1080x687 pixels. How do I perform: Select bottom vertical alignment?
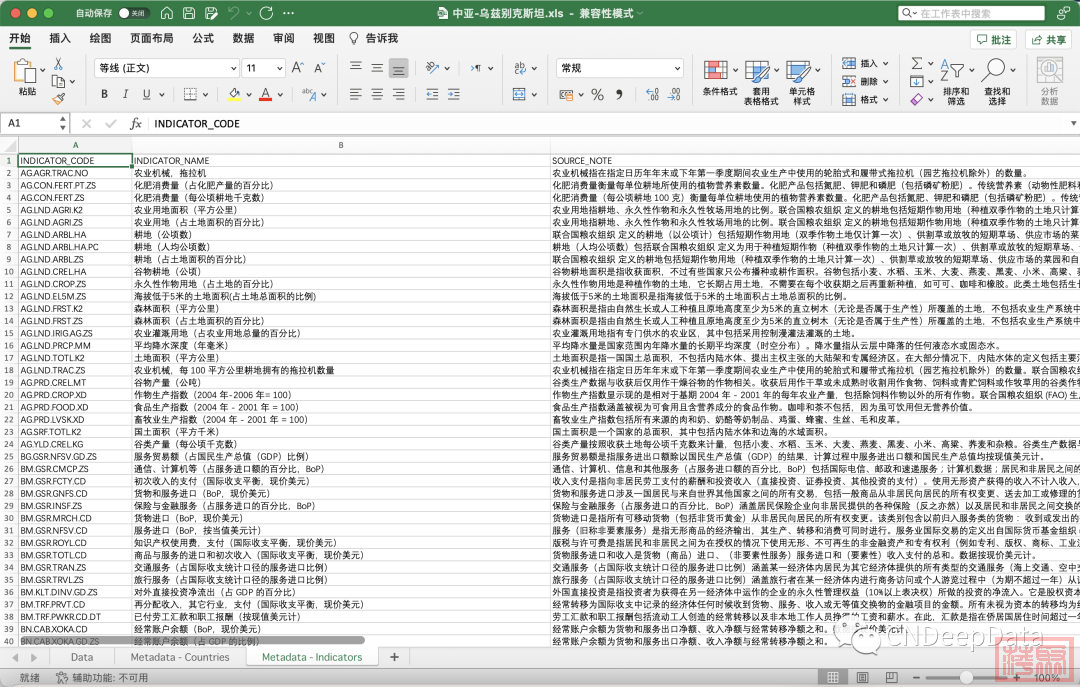click(399, 68)
